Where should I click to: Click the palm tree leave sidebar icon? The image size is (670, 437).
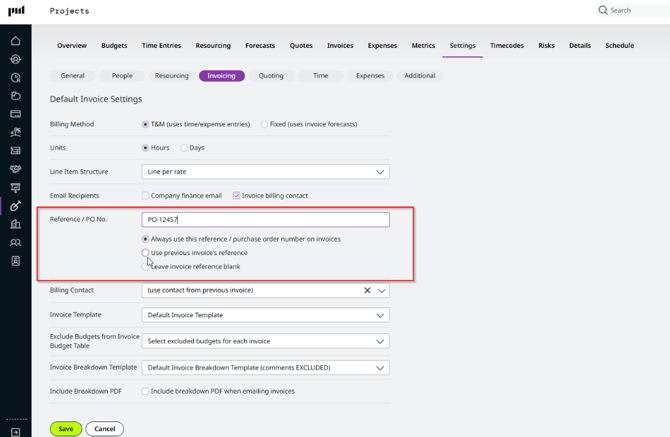pos(15,132)
